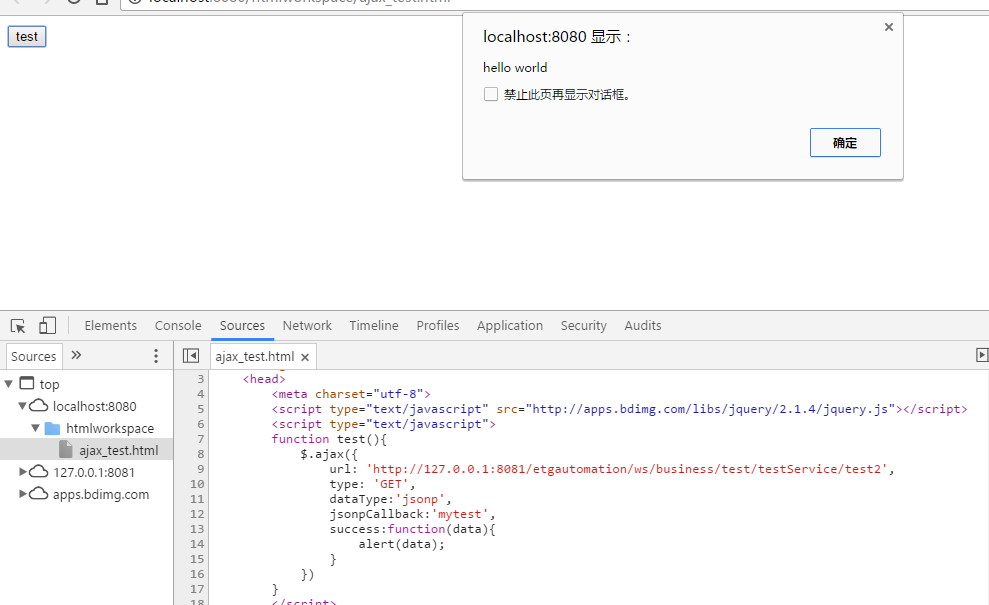
Task: Expand the apps.bdimg.com tree node
Action: coord(23,494)
